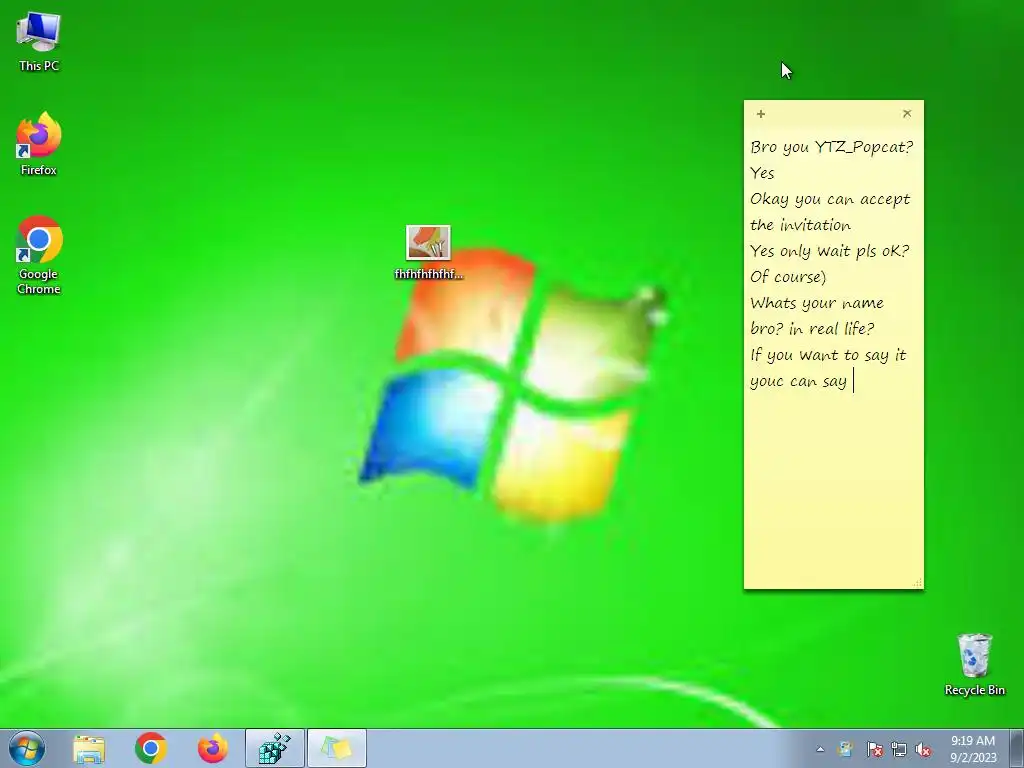Image resolution: width=1024 pixels, height=768 pixels.
Task: Click the tray icon left of the flag
Action: (846, 750)
